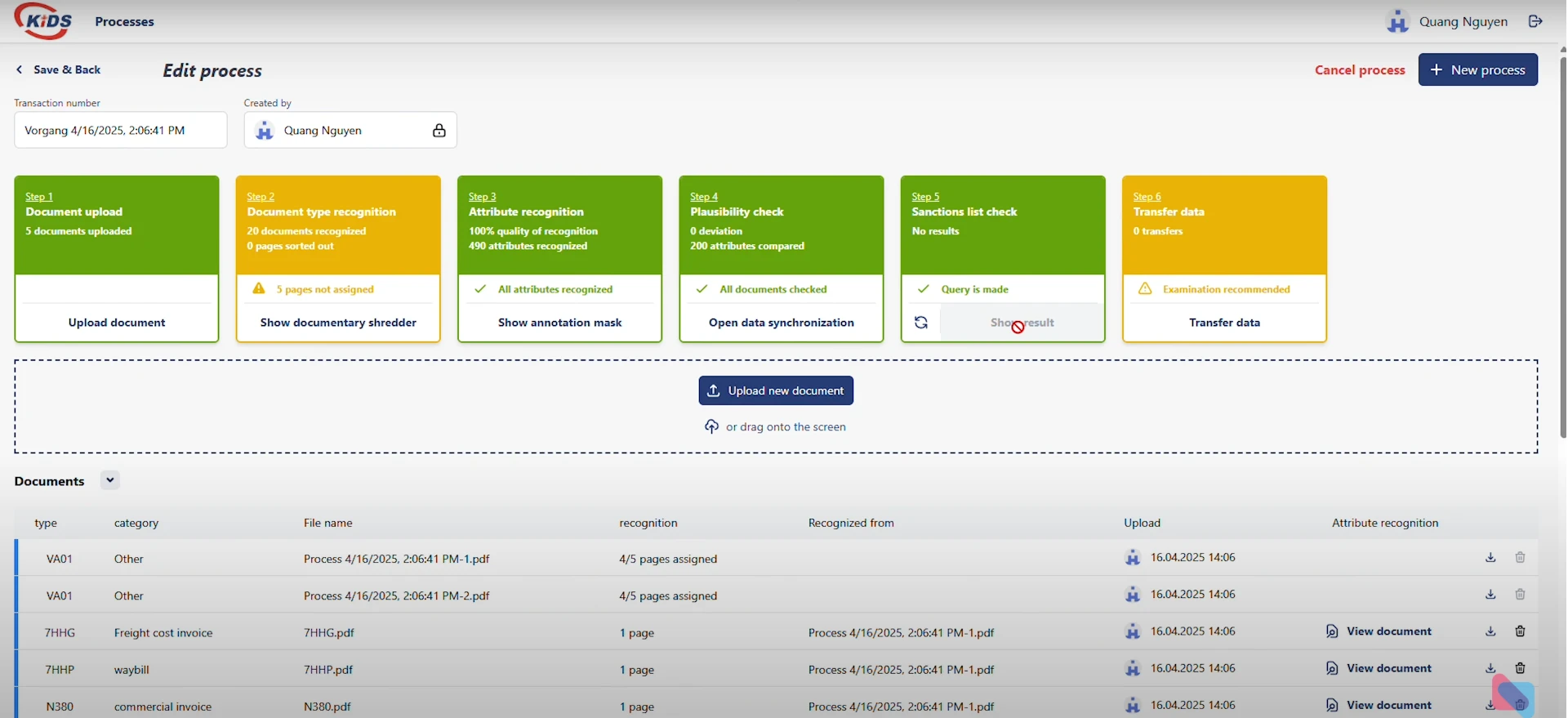Click the Step 6 link
The height and width of the screenshot is (718, 1568).
click(1147, 197)
